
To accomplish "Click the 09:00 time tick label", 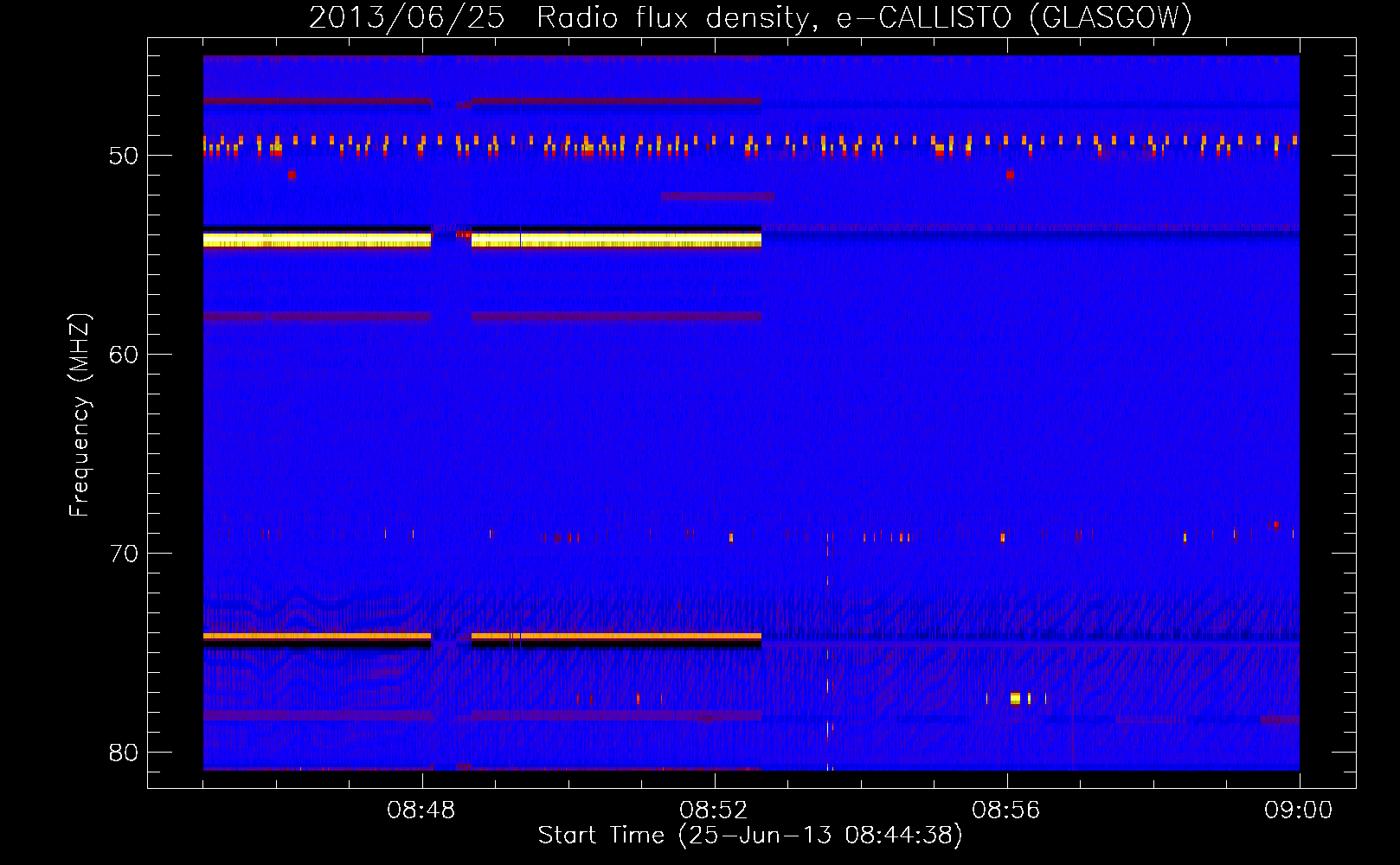I will [x=1299, y=811].
